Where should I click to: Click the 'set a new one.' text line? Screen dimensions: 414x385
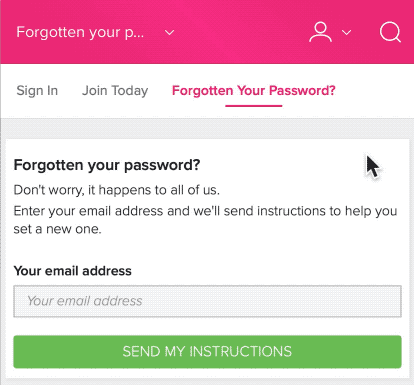57,229
